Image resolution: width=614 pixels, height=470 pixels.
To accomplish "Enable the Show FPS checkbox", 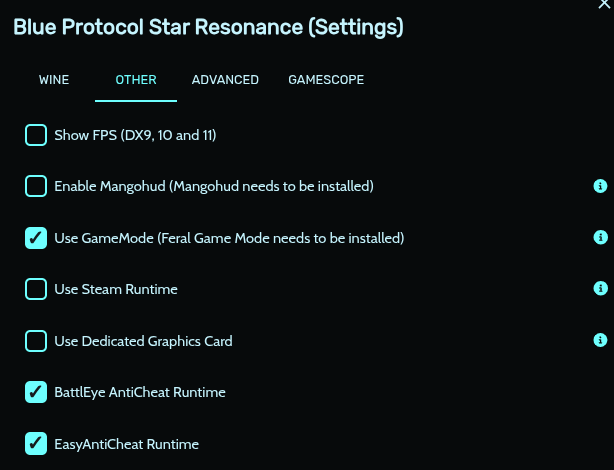I will pos(36,134).
